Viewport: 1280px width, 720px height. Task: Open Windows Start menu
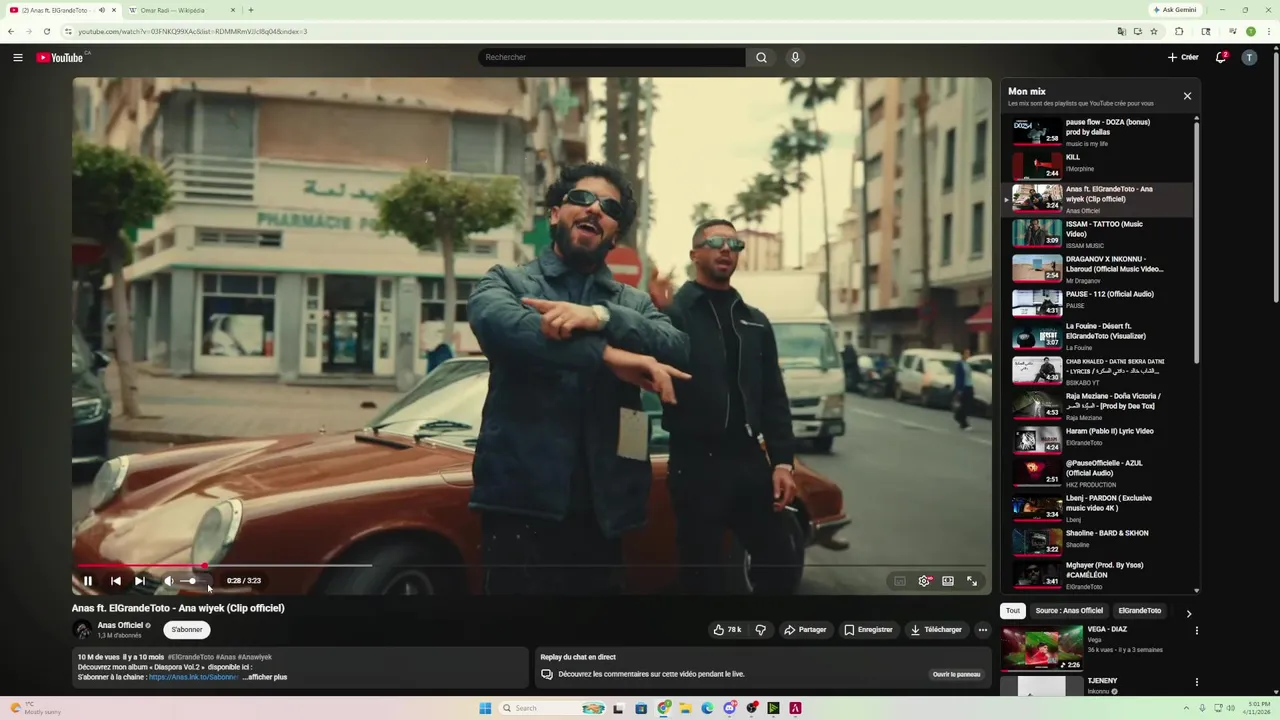click(485, 708)
